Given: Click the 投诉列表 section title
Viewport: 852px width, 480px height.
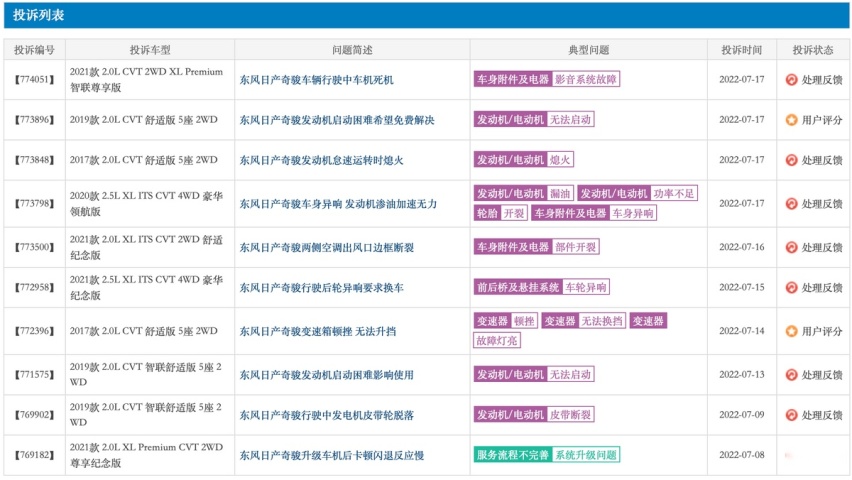Looking at the screenshot, I should coord(39,15).
